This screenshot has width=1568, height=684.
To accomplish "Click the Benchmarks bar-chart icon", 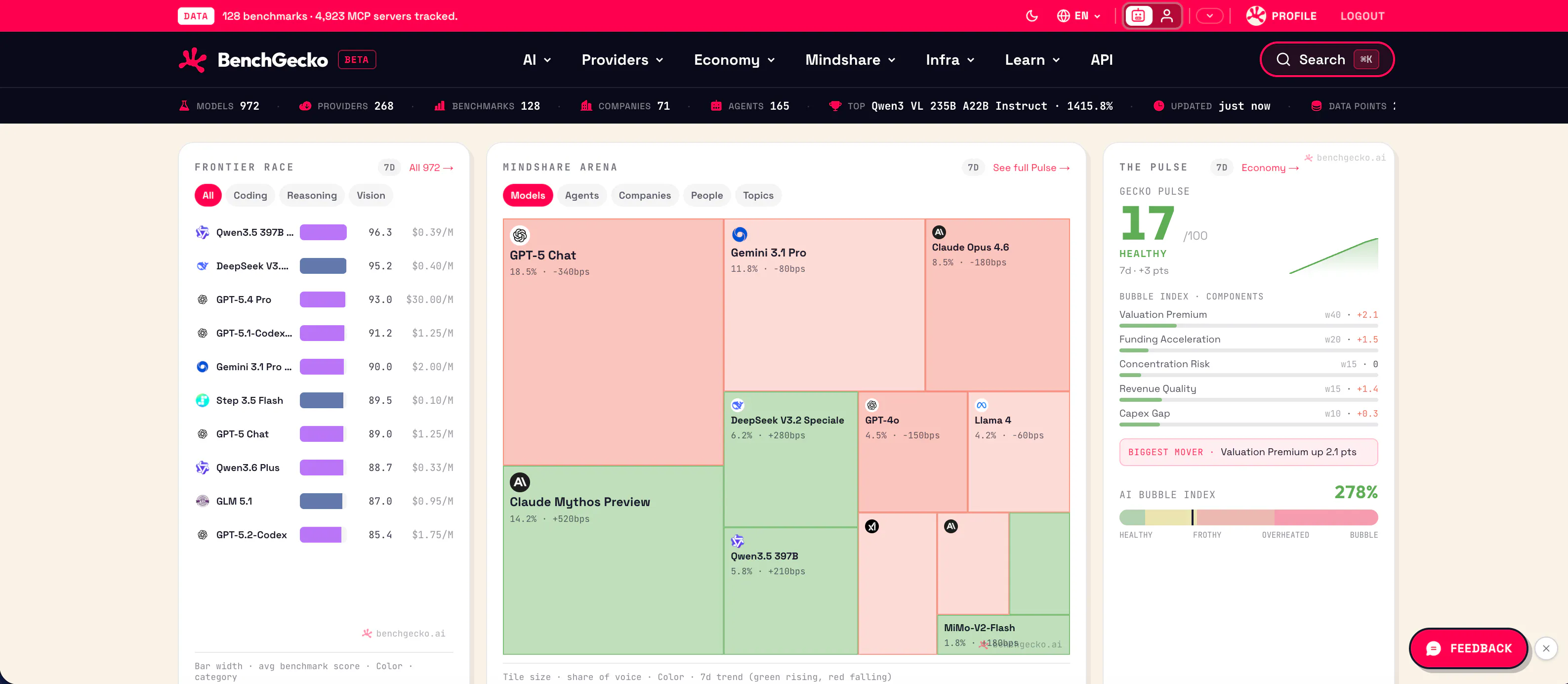I will tap(440, 105).
